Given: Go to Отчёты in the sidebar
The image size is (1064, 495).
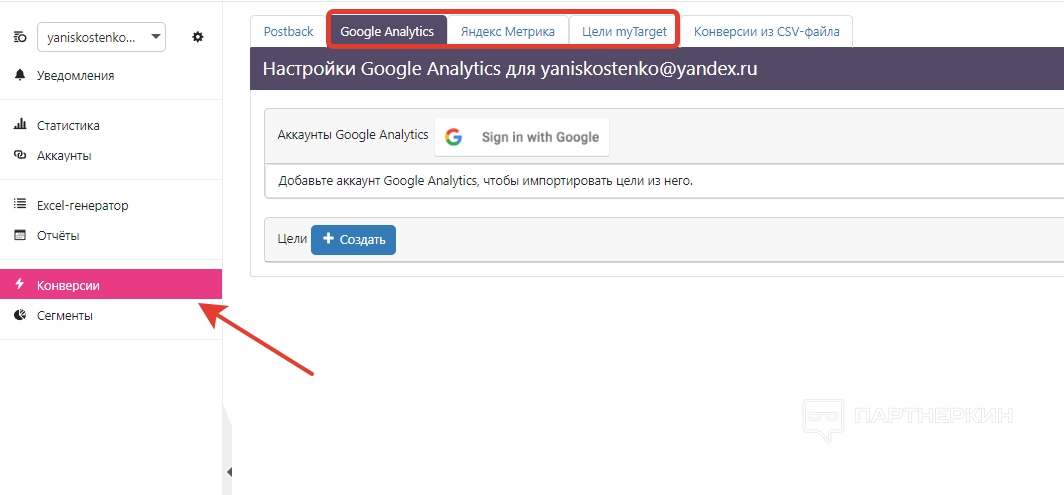Looking at the screenshot, I should [x=58, y=235].
